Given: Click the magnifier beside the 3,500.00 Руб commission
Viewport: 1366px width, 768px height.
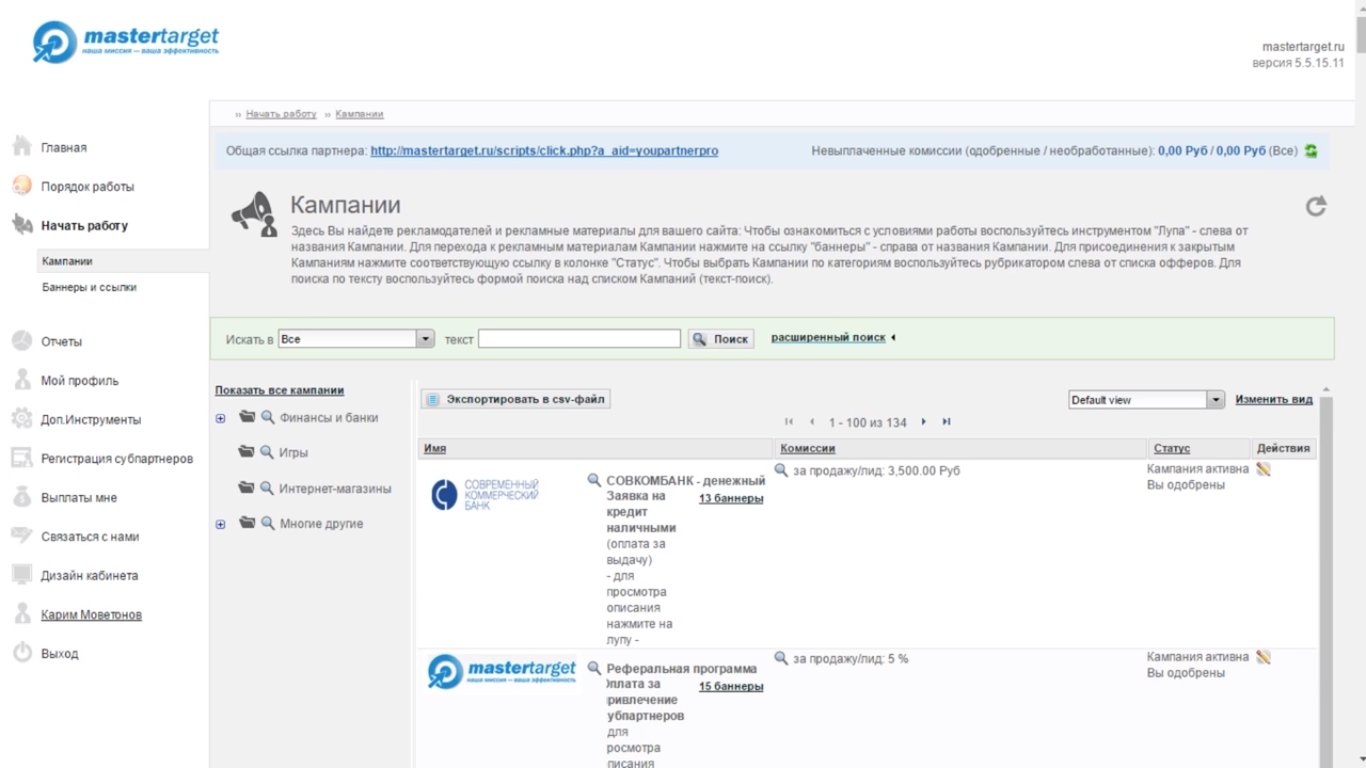Looking at the screenshot, I should point(781,470).
